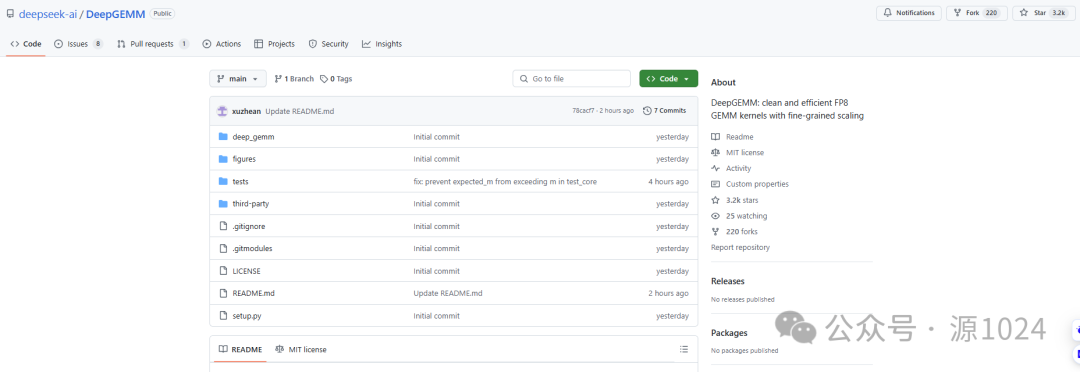Open the xuzhean author link
The height and width of the screenshot is (372, 1080).
[247, 111]
